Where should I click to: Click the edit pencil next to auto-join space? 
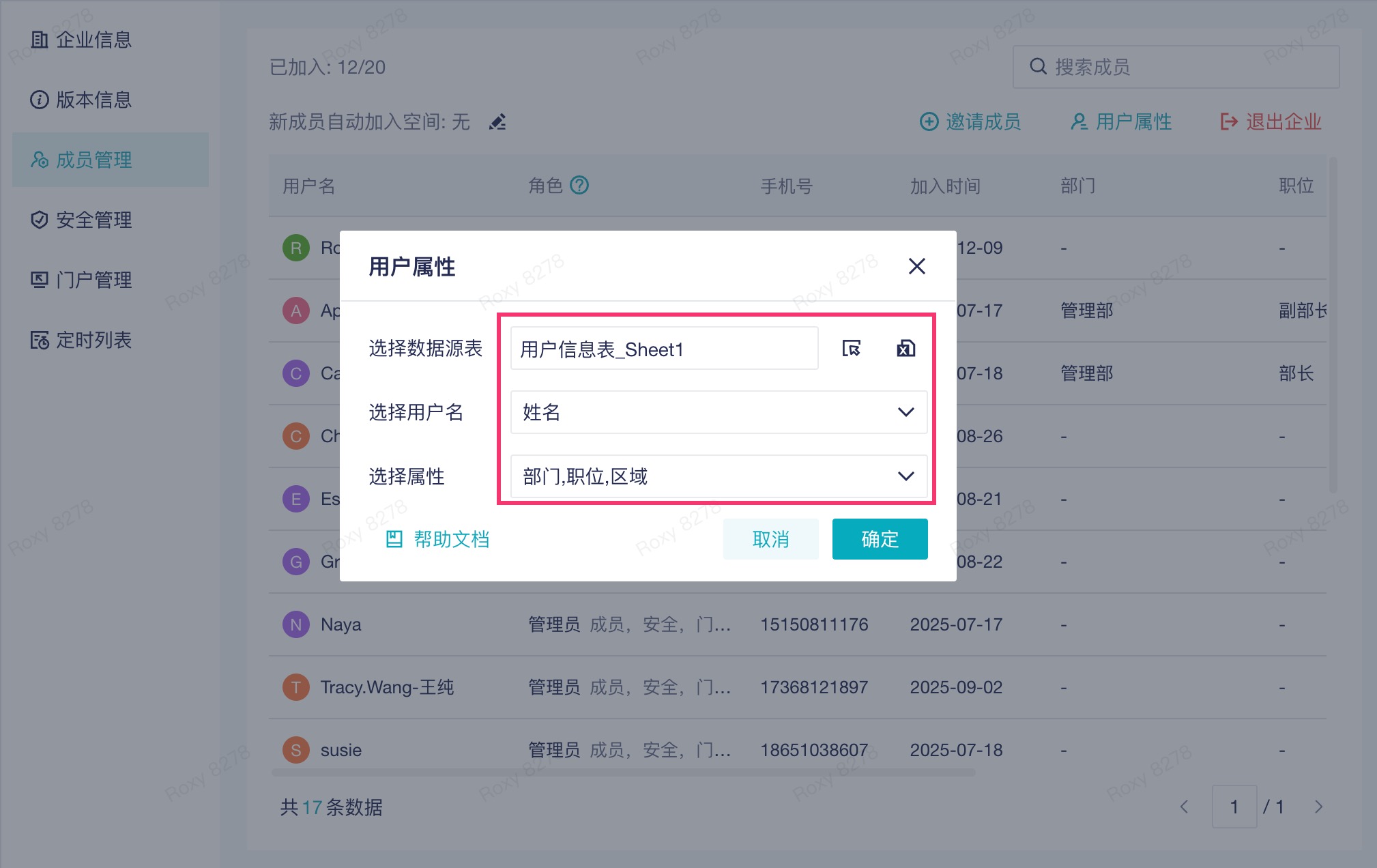pyautogui.click(x=498, y=122)
